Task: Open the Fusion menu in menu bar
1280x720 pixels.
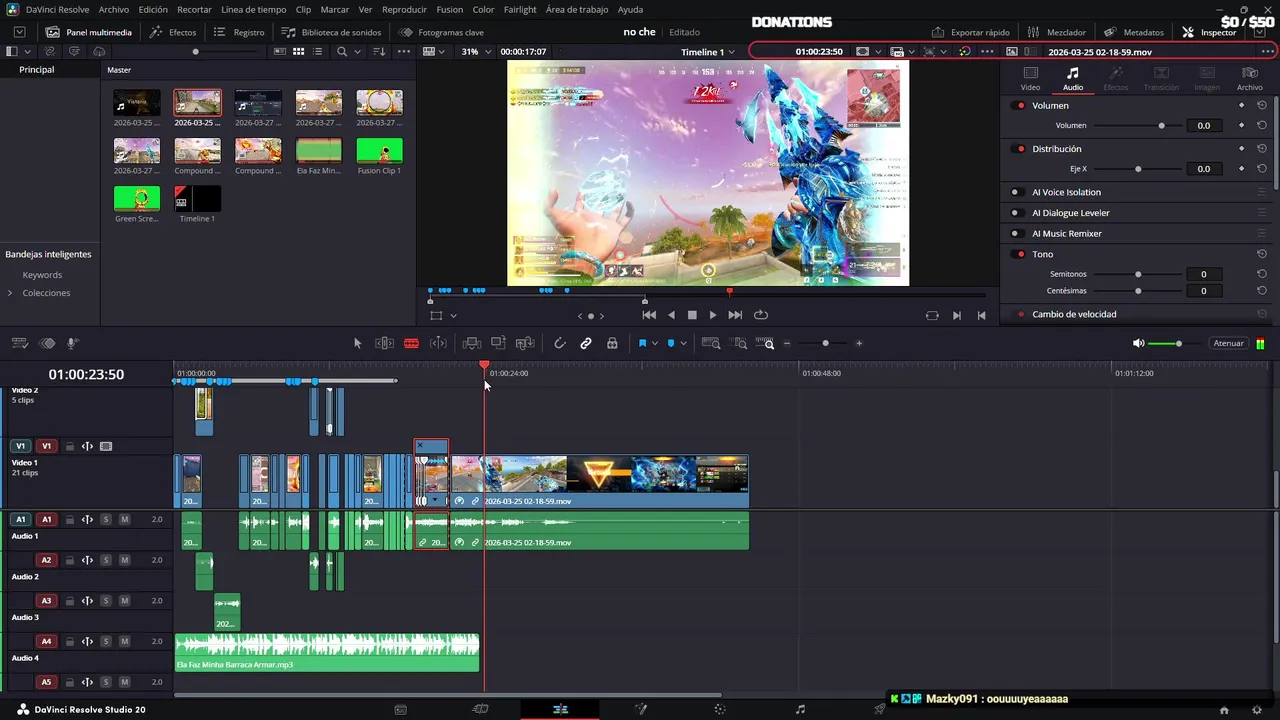Action: pyautogui.click(x=450, y=9)
